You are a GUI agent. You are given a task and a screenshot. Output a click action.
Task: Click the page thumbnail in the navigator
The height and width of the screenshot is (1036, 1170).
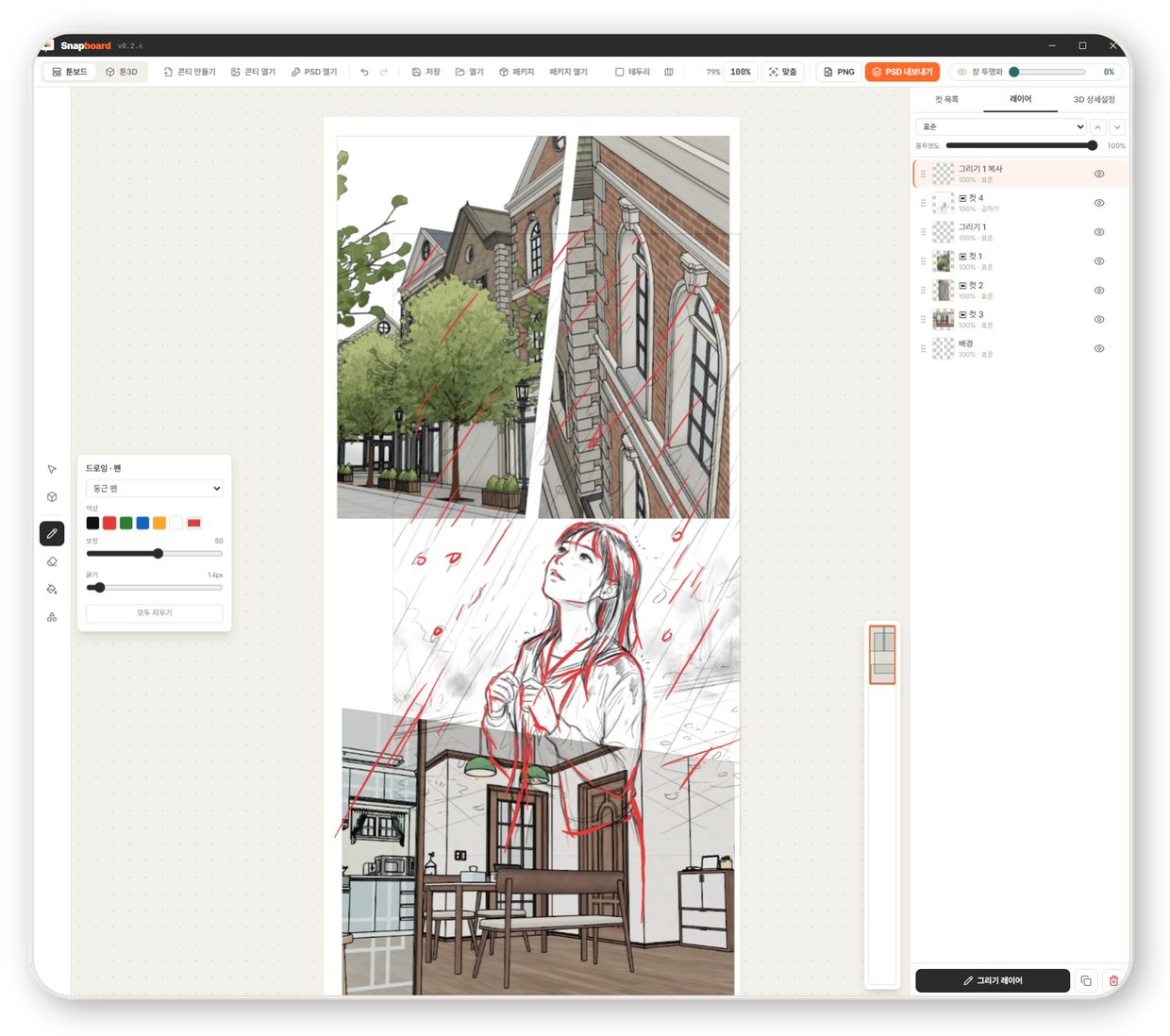pos(882,655)
